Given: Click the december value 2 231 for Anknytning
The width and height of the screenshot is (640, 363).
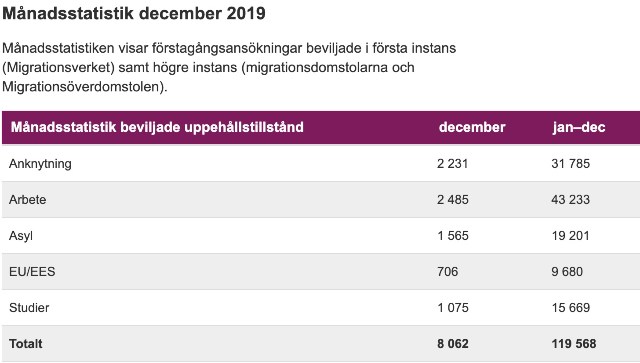Looking at the screenshot, I should click(x=452, y=164).
